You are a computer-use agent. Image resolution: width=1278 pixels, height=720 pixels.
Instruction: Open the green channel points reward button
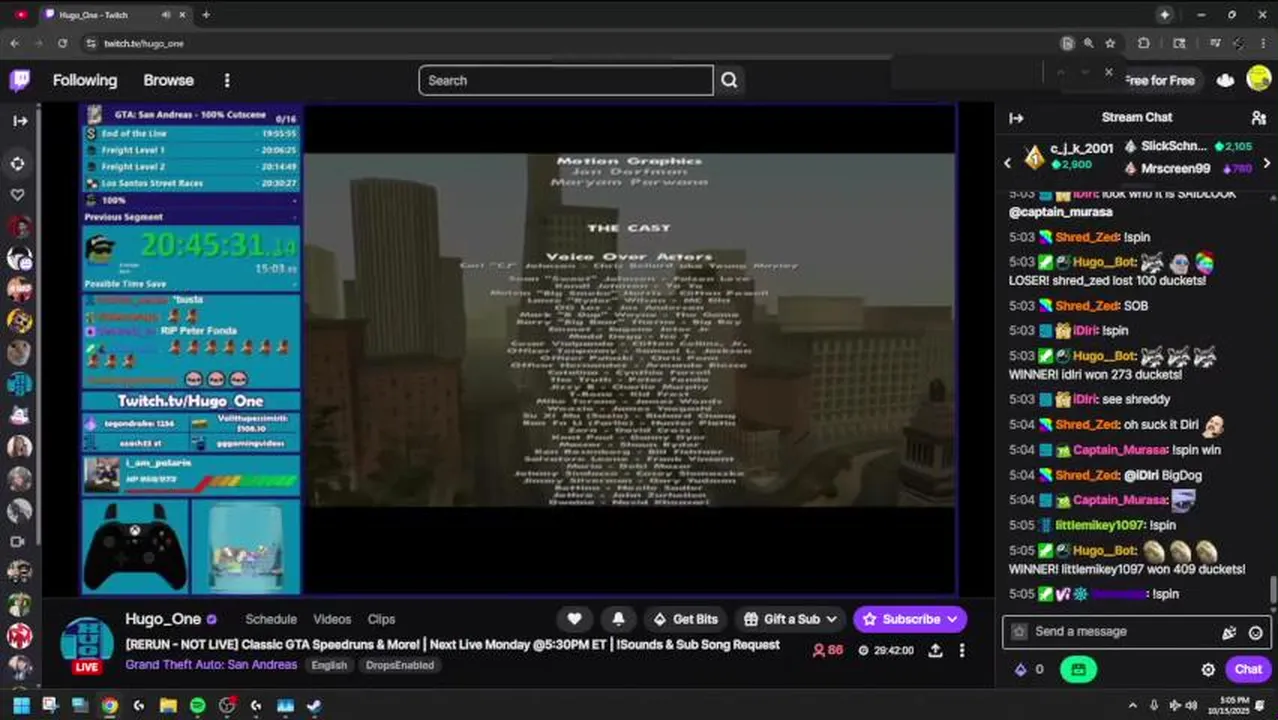tap(1078, 670)
